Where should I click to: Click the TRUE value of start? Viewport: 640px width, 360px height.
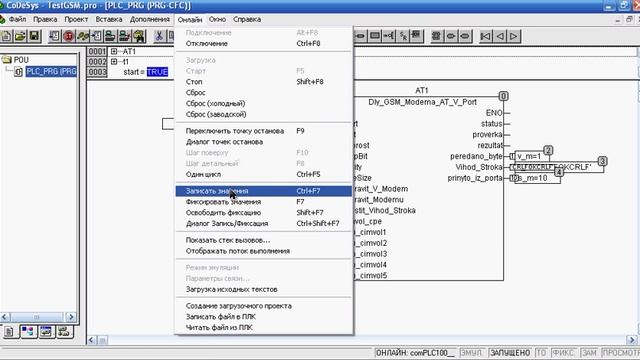point(157,72)
